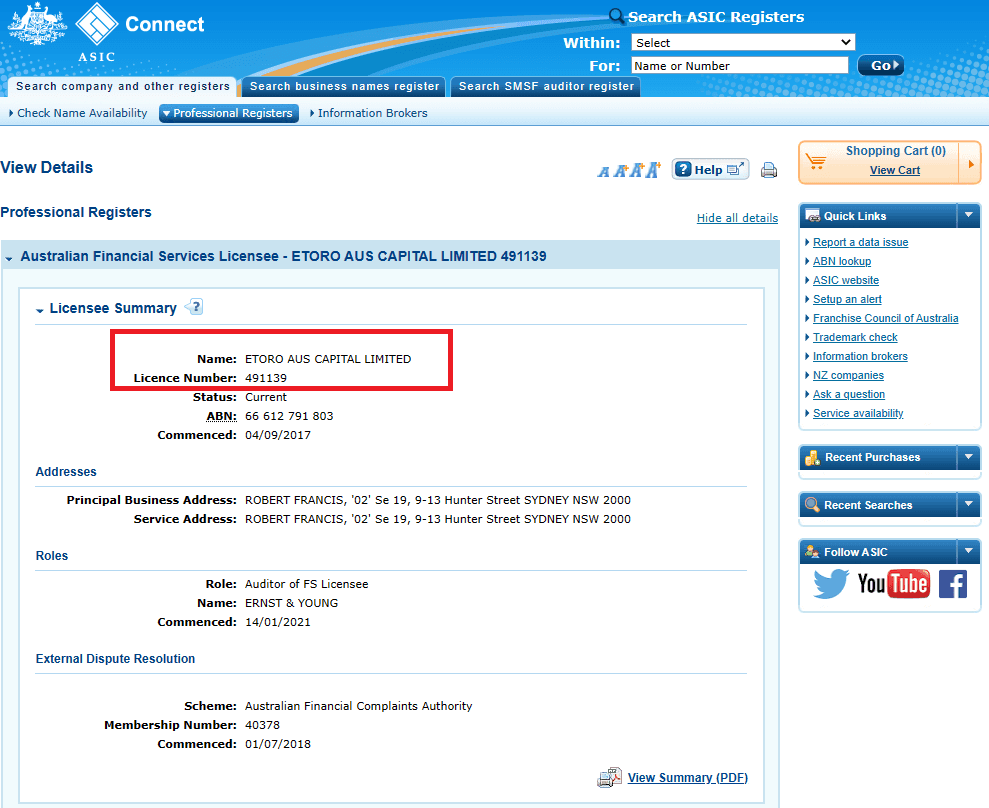
Task: Click the diamond-shaped Connect logo
Action: pos(97,24)
